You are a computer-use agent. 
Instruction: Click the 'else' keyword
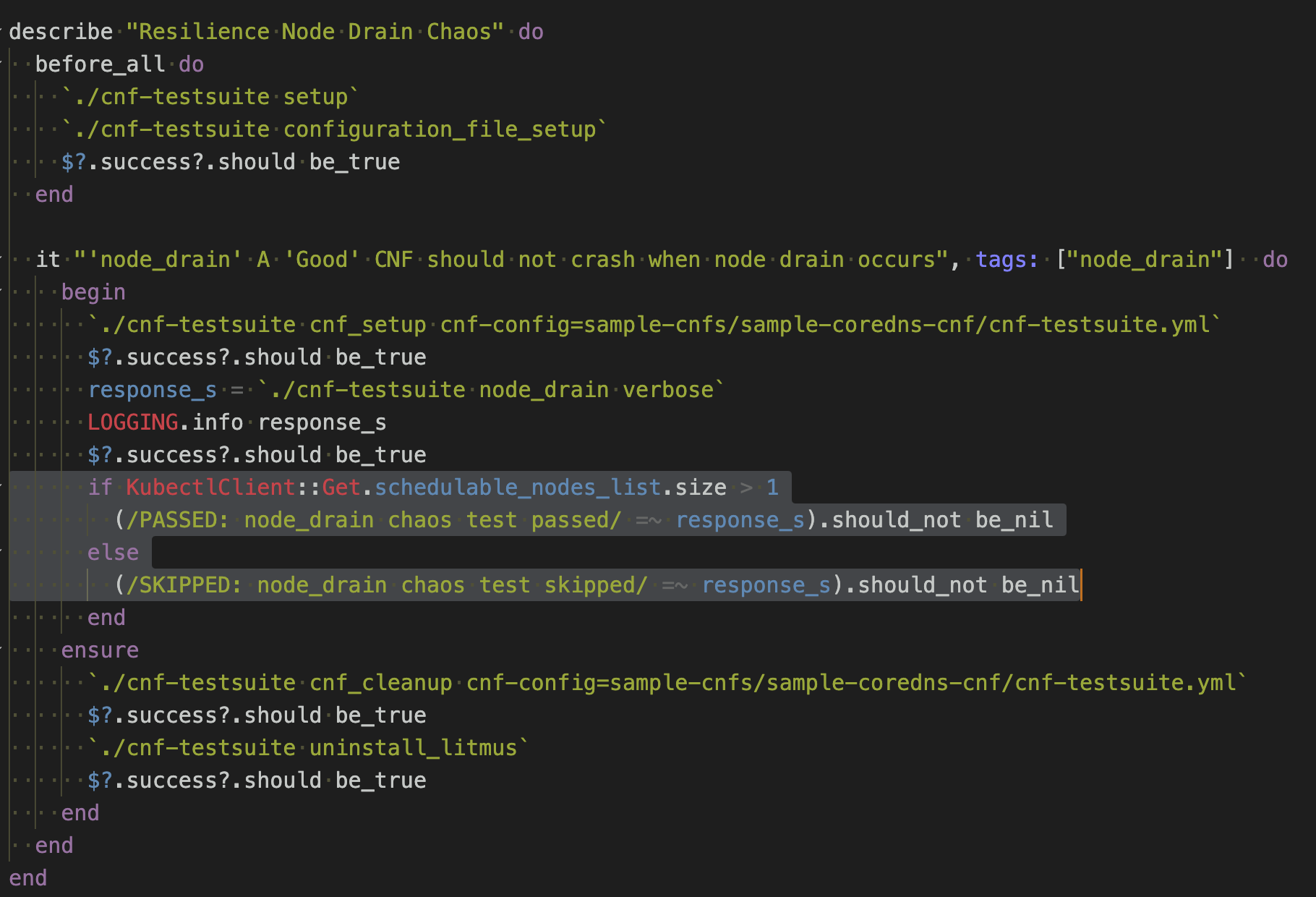coord(113,553)
